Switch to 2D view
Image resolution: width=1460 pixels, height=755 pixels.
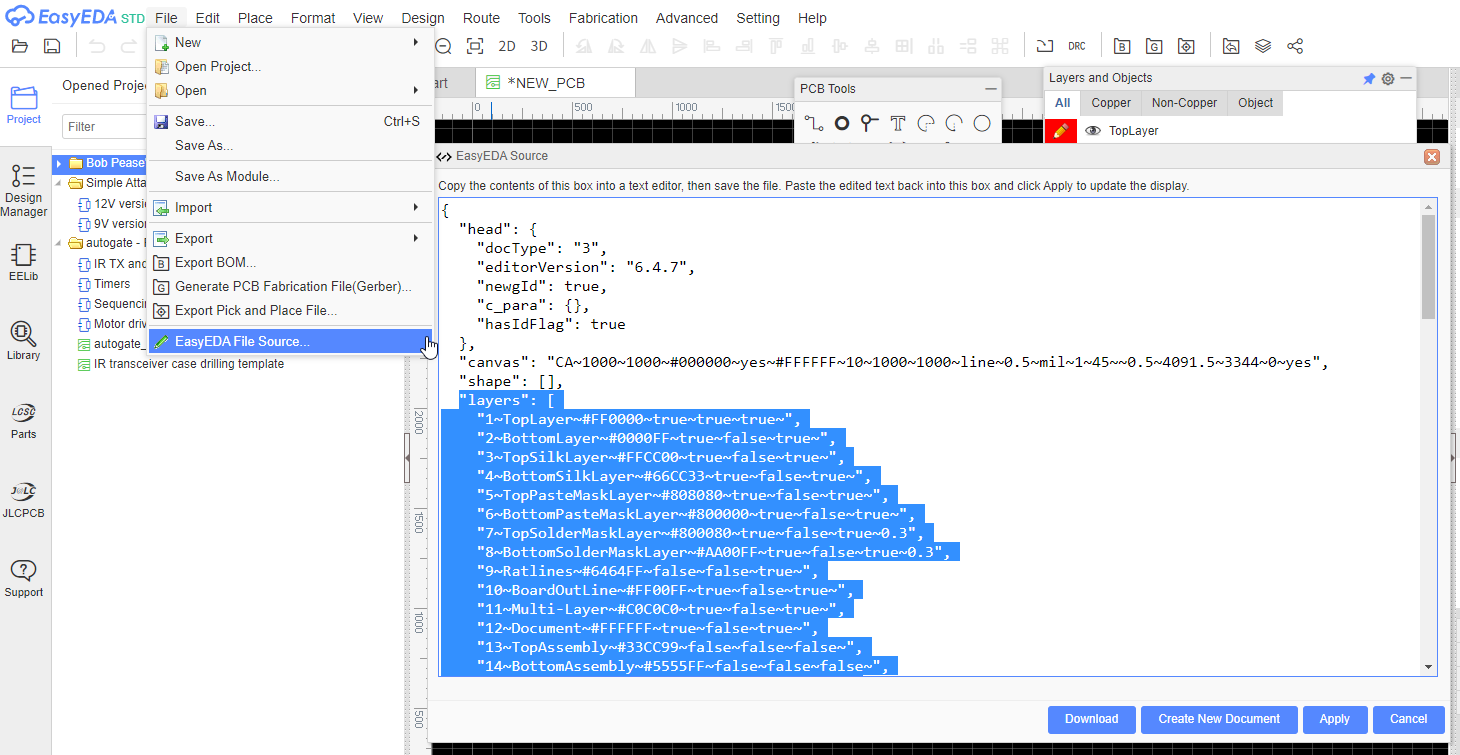click(x=507, y=46)
